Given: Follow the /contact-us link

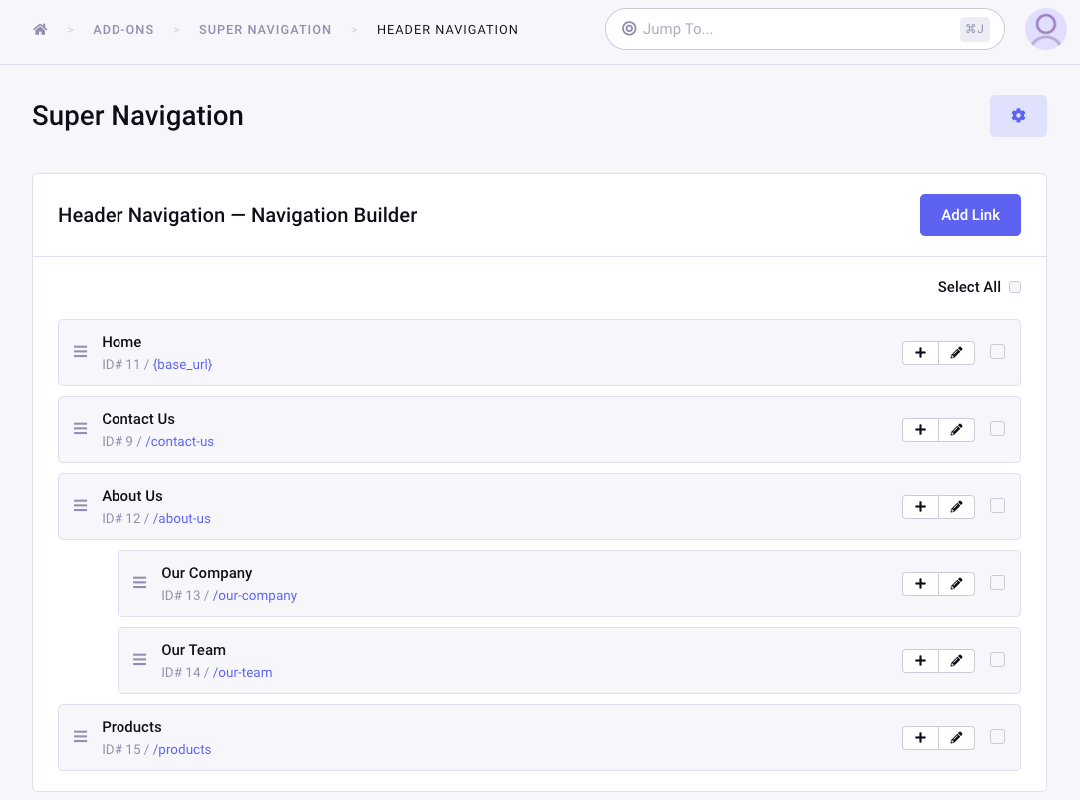Looking at the screenshot, I should (180, 442).
